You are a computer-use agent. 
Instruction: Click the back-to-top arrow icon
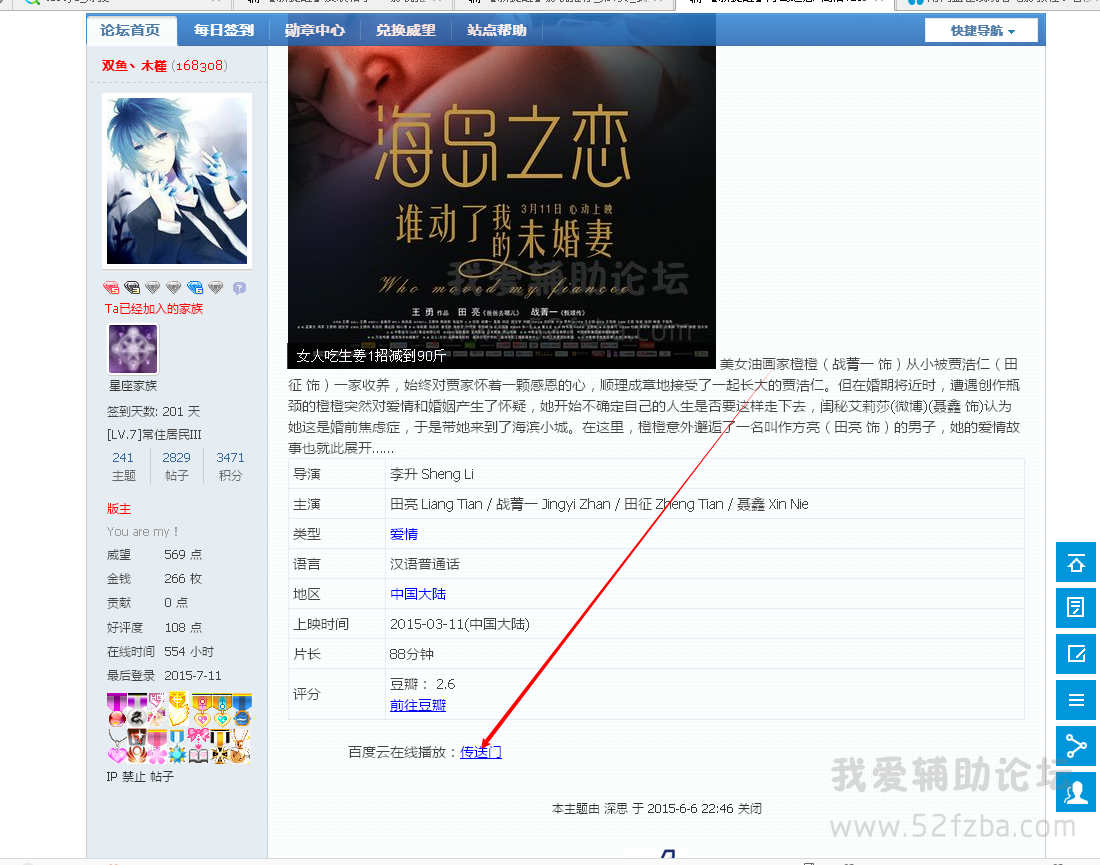coord(1076,563)
